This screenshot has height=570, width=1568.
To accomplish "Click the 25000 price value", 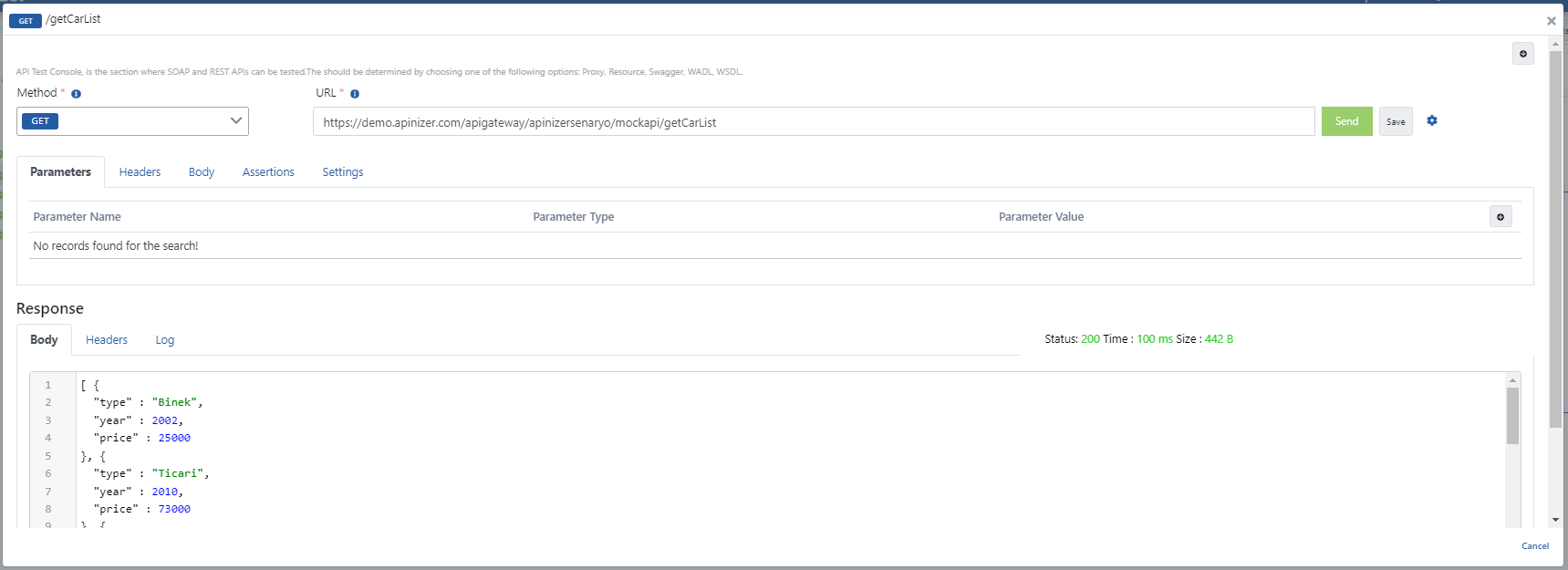I will point(174,438).
